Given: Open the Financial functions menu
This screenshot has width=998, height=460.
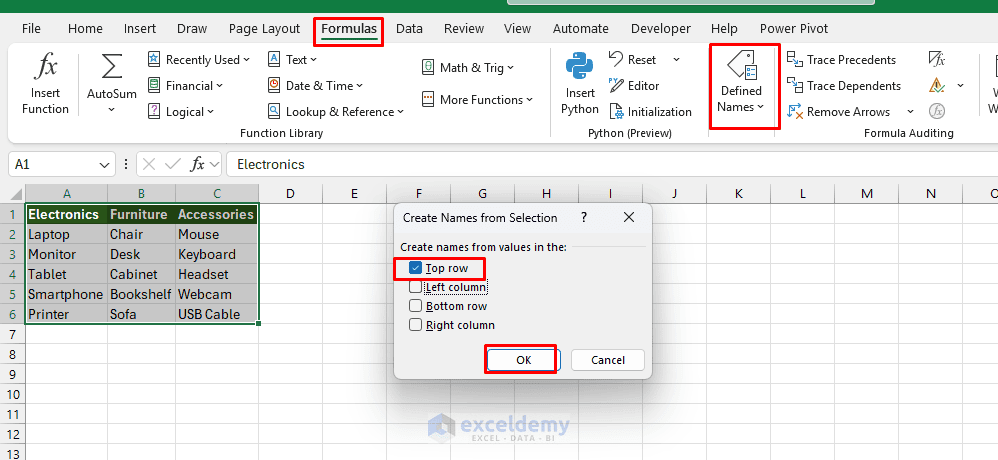Looking at the screenshot, I should click(x=185, y=86).
